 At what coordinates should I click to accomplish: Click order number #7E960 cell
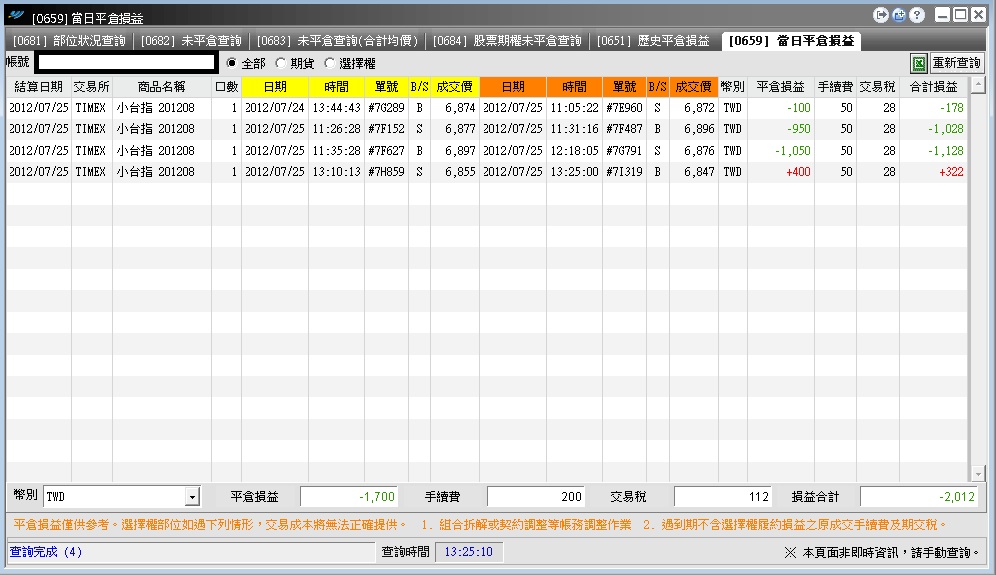[624, 108]
